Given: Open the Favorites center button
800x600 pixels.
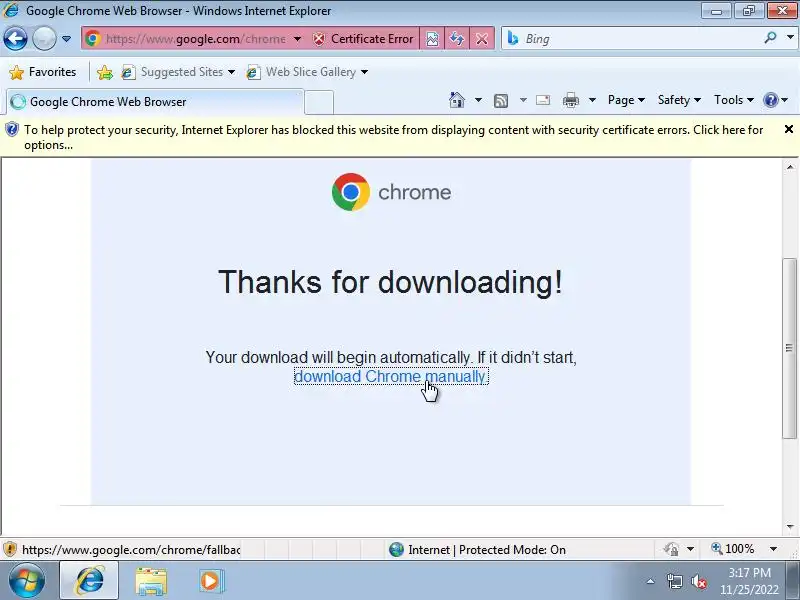Looking at the screenshot, I should [x=43, y=72].
